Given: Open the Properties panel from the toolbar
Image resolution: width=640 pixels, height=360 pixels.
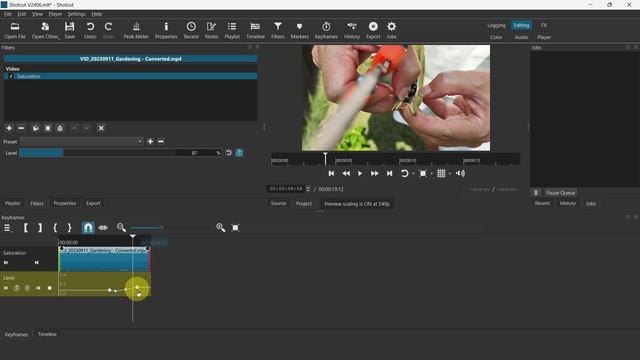Looking at the screenshot, I should 166,31.
